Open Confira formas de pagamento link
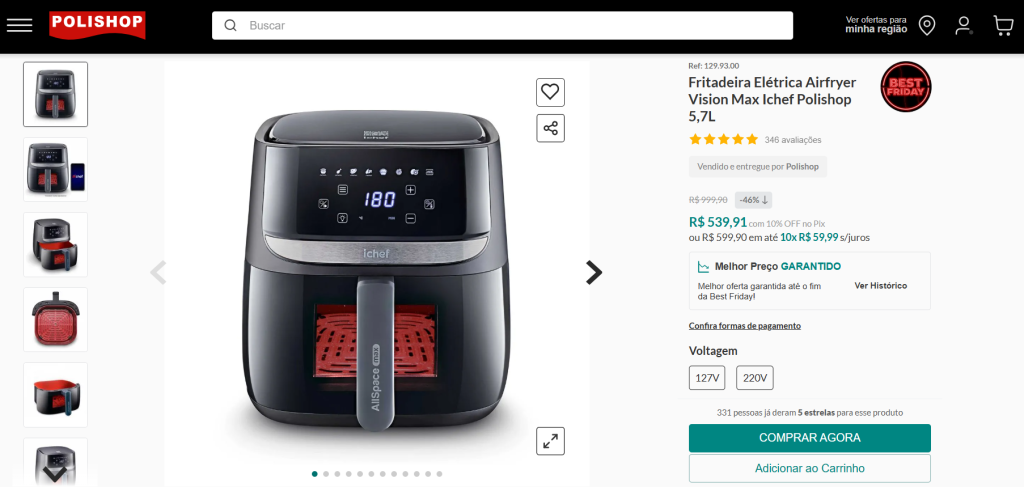Screen dimensions: 1024x487 pos(744,326)
